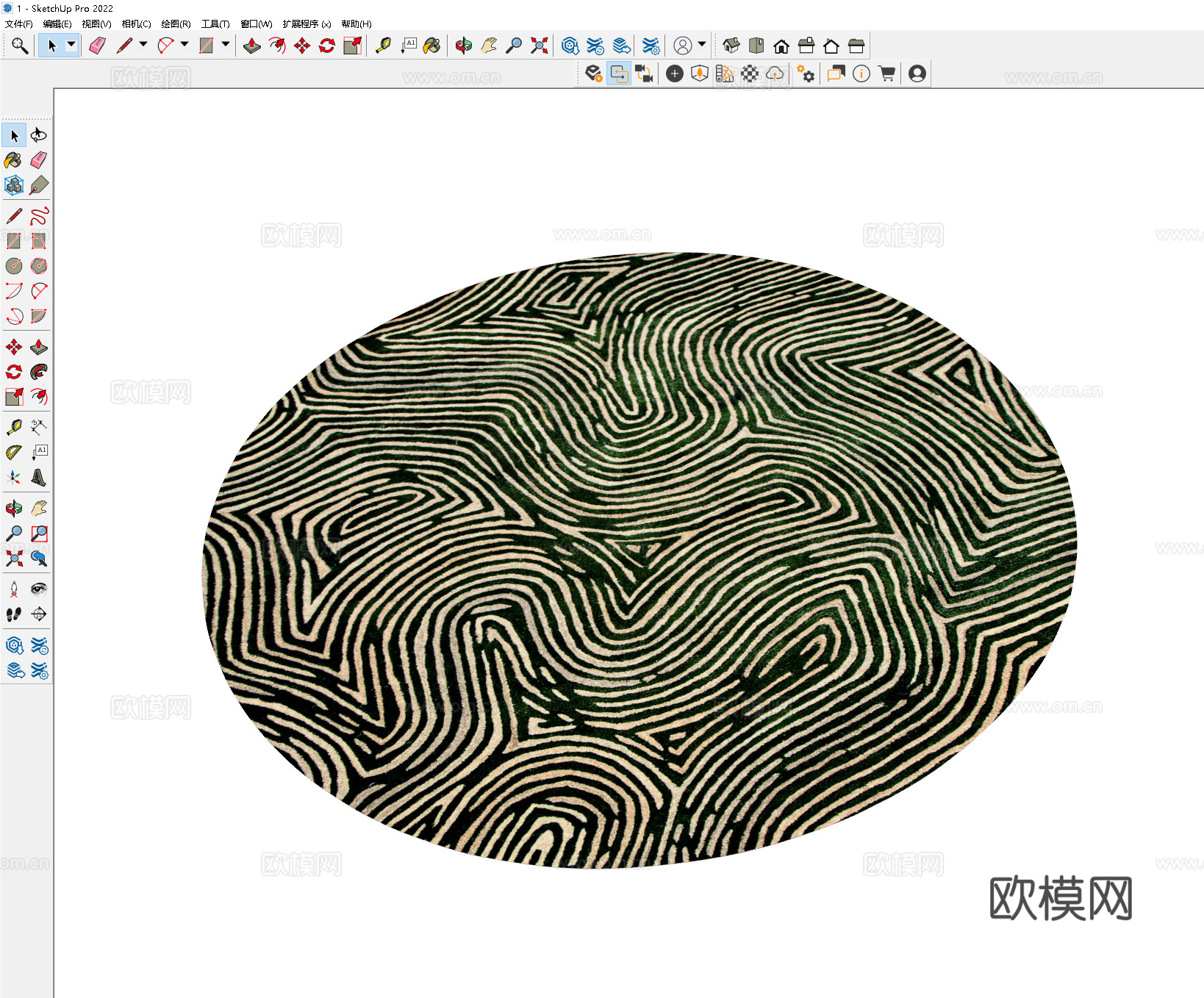Open the Enscape asset library
This screenshot has width=1204, height=998.
700,73
